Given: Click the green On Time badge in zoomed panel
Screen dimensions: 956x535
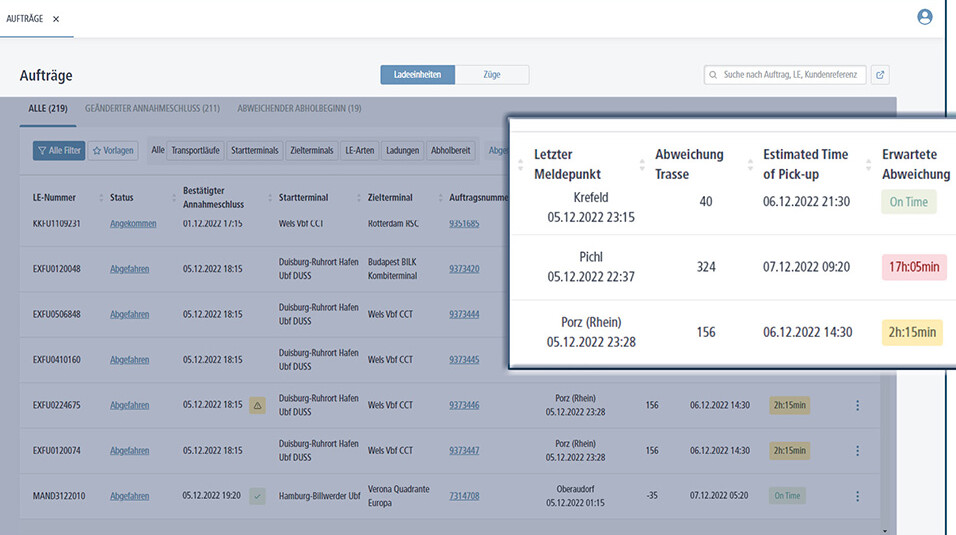Looking at the screenshot, I should coord(908,201).
